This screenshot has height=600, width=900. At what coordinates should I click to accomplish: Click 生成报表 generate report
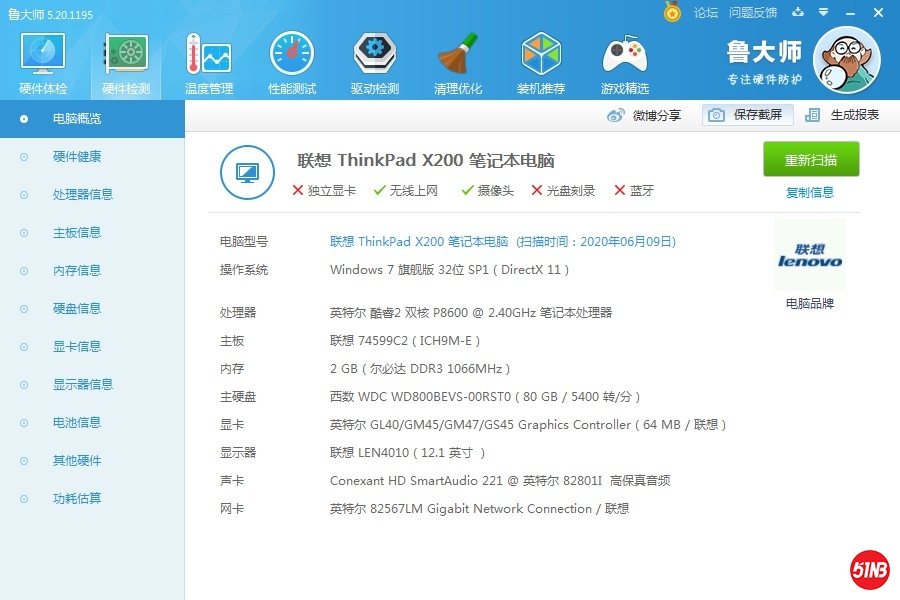tap(842, 115)
